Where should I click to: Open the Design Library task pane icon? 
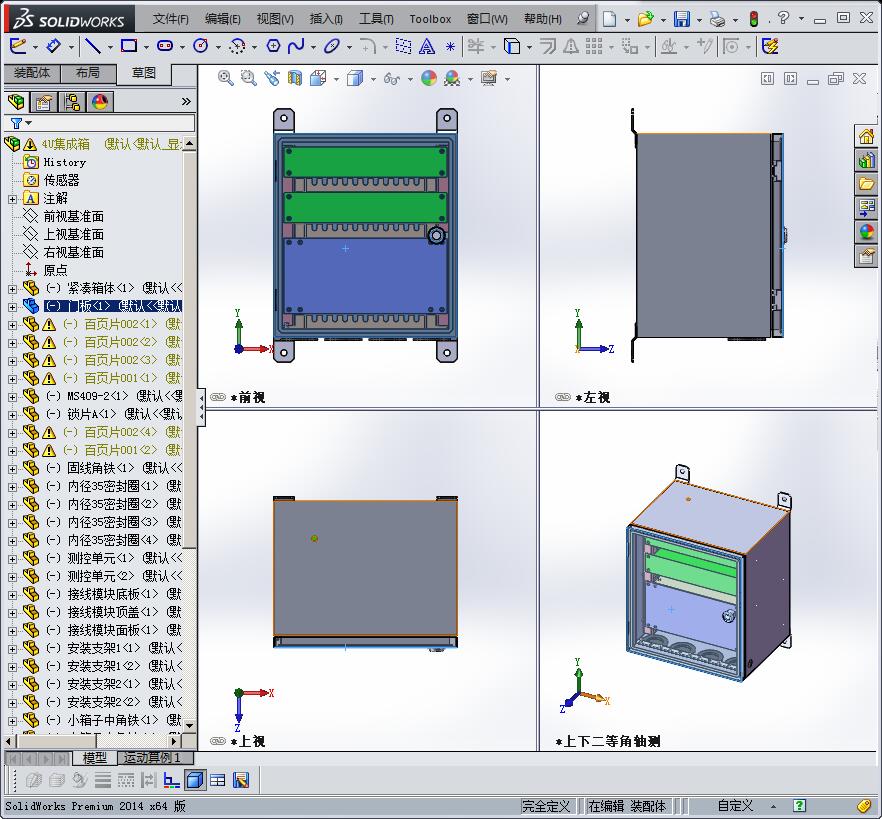pos(866,160)
